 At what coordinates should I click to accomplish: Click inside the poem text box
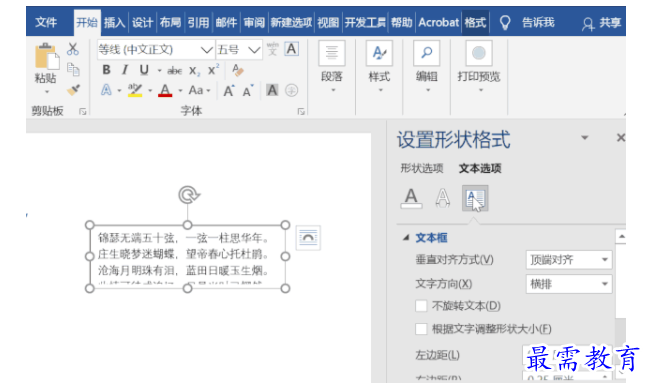[x=187, y=257]
